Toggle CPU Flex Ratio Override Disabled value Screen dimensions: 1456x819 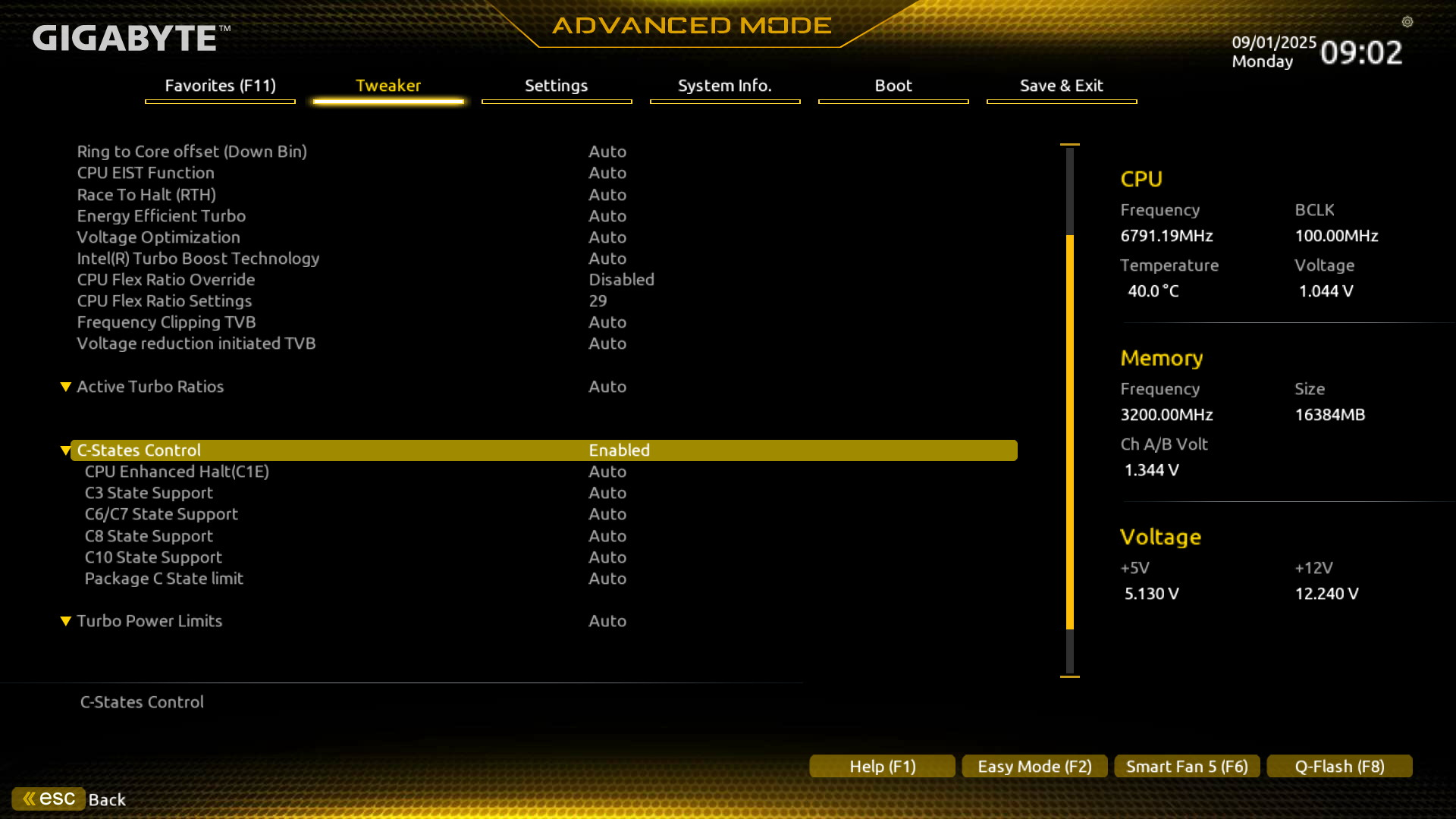click(621, 280)
